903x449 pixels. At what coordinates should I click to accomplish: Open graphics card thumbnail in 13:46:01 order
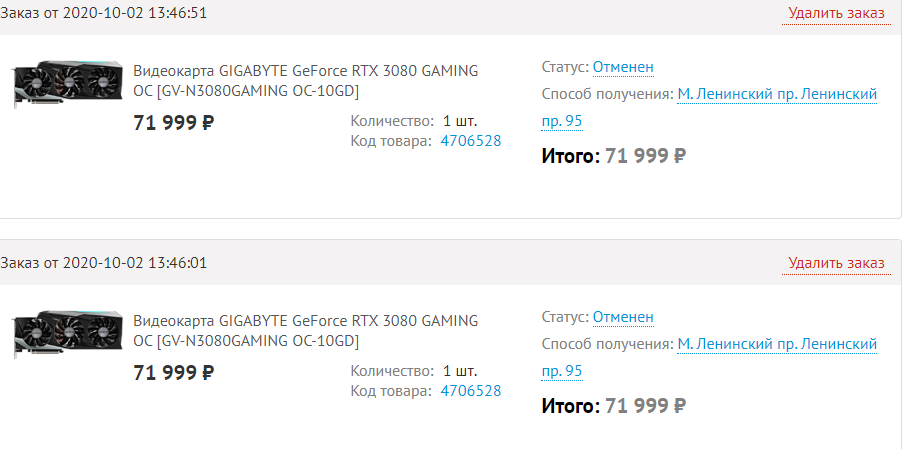tap(66, 334)
